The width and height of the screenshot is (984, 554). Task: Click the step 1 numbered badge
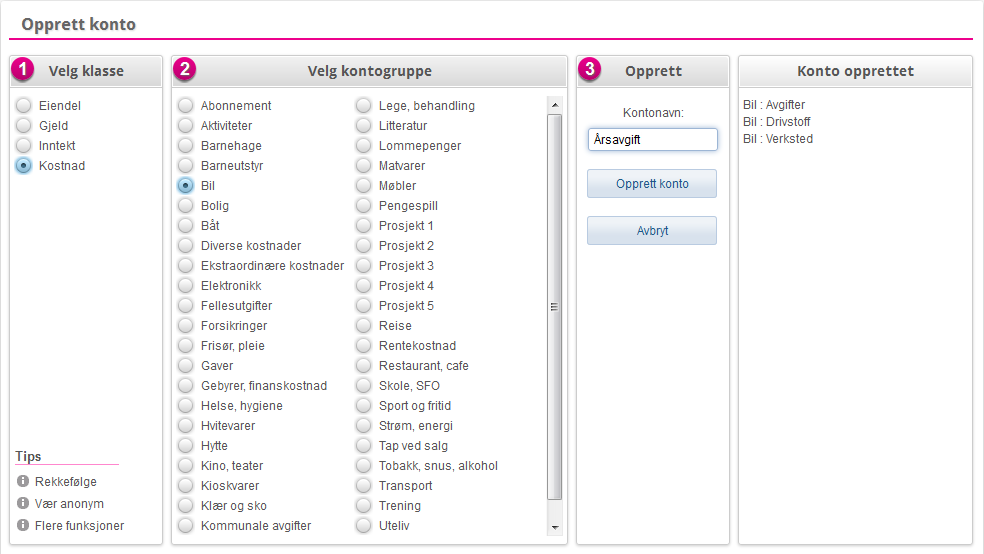point(23,69)
